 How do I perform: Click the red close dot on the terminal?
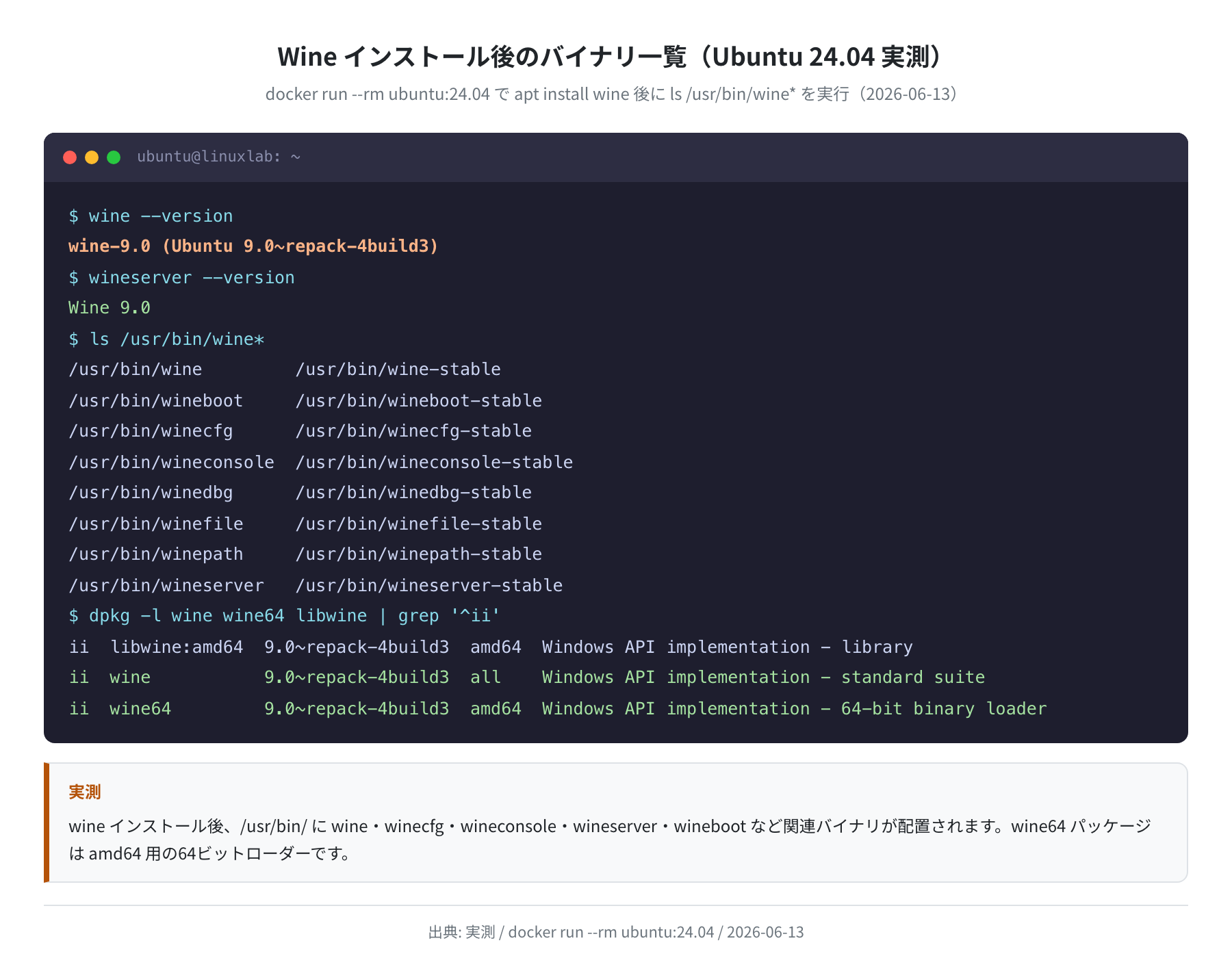[70, 157]
